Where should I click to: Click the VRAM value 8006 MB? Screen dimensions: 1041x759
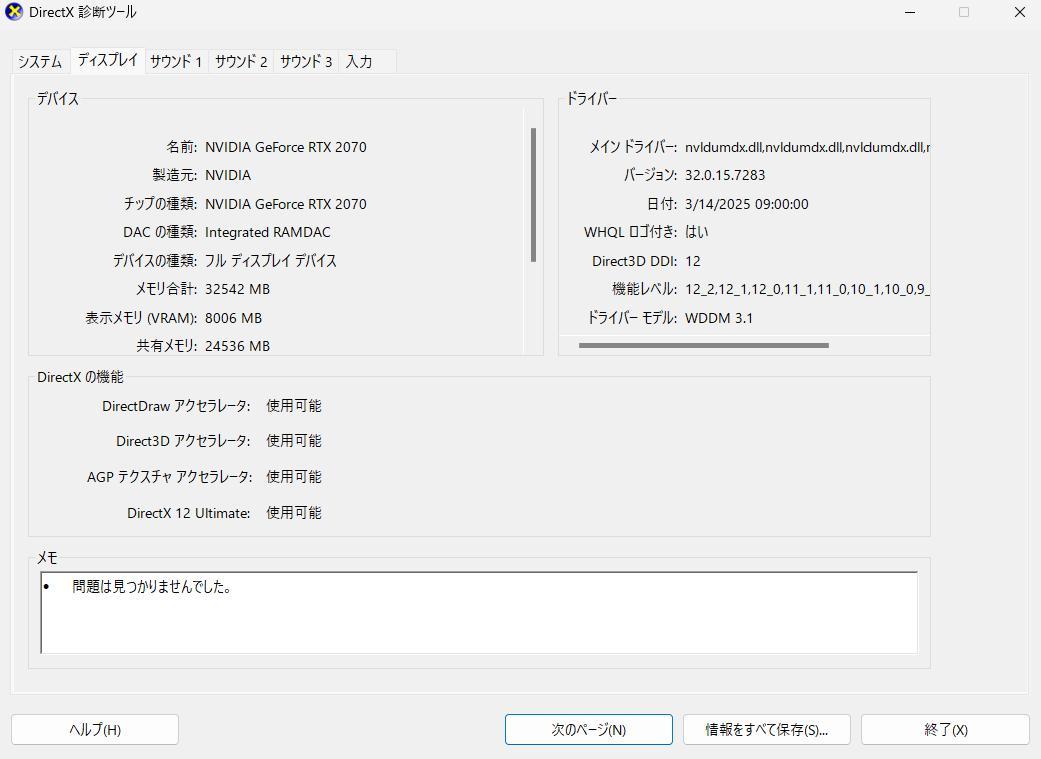pyautogui.click(x=233, y=318)
